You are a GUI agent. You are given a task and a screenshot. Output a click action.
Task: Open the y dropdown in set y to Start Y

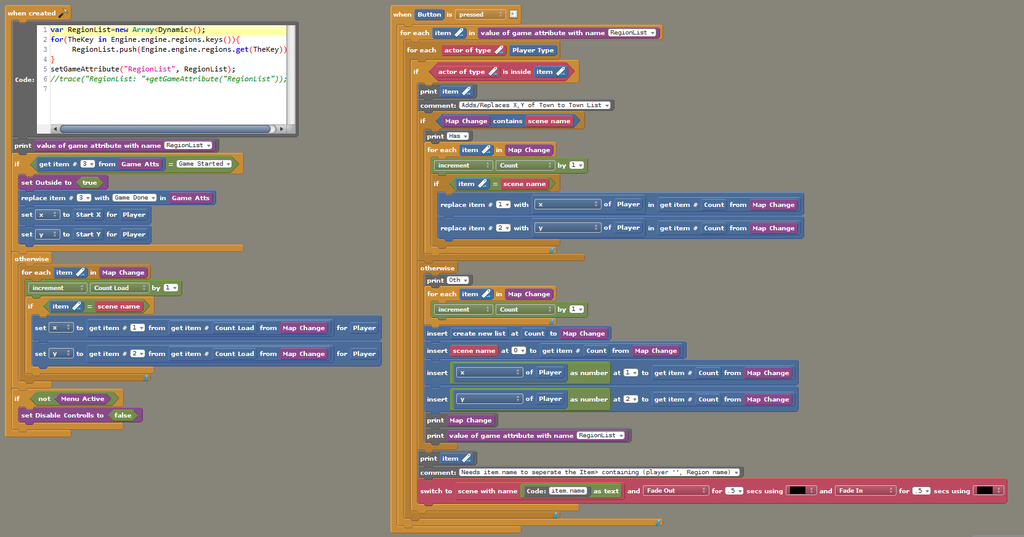click(48, 234)
